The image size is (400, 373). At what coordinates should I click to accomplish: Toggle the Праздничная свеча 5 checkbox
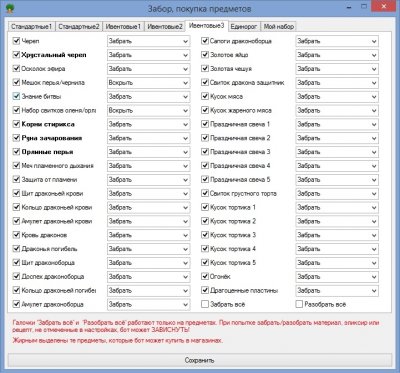click(205, 180)
